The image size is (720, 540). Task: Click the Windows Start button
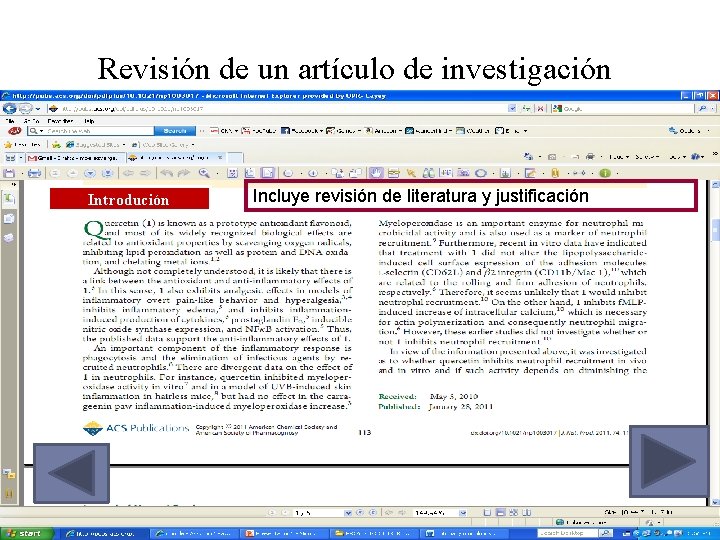[27, 534]
